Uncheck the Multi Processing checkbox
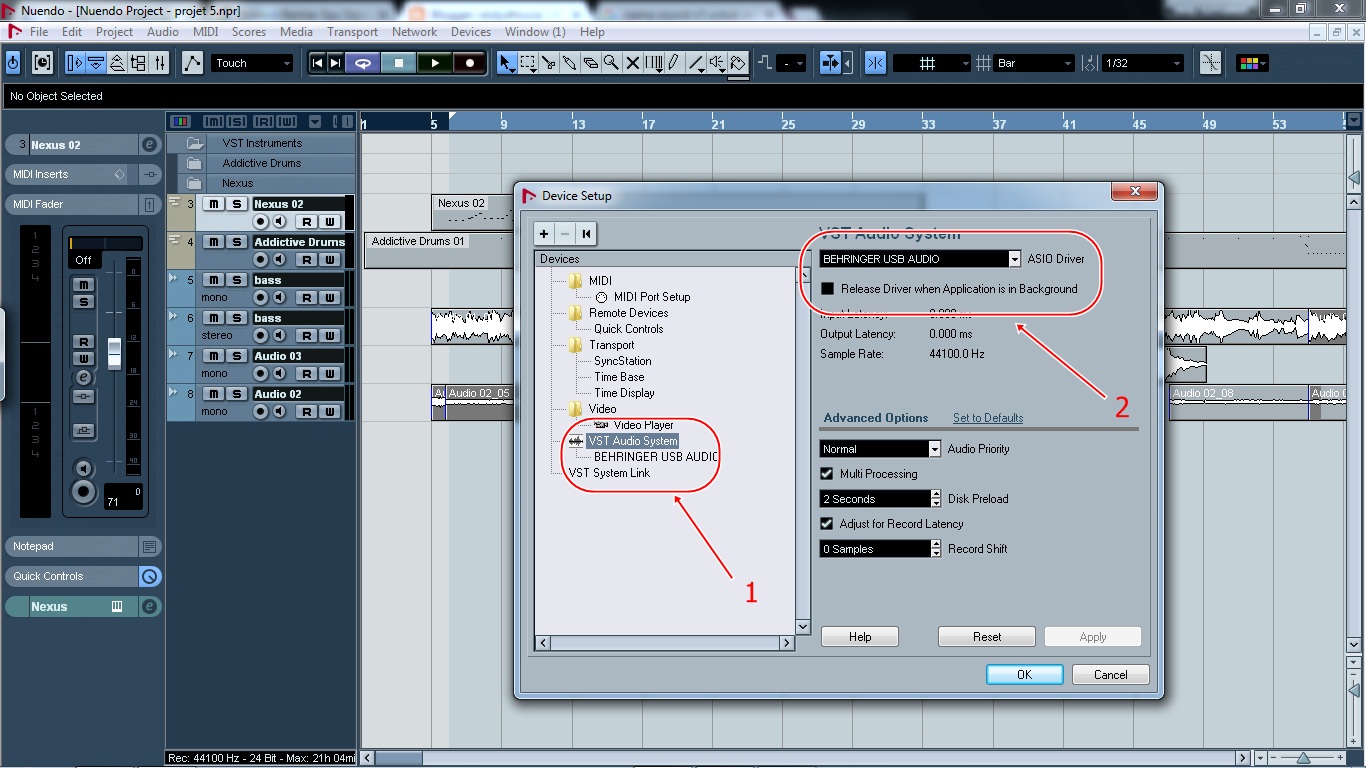Screen dimensions: 1366x768 click(826, 474)
